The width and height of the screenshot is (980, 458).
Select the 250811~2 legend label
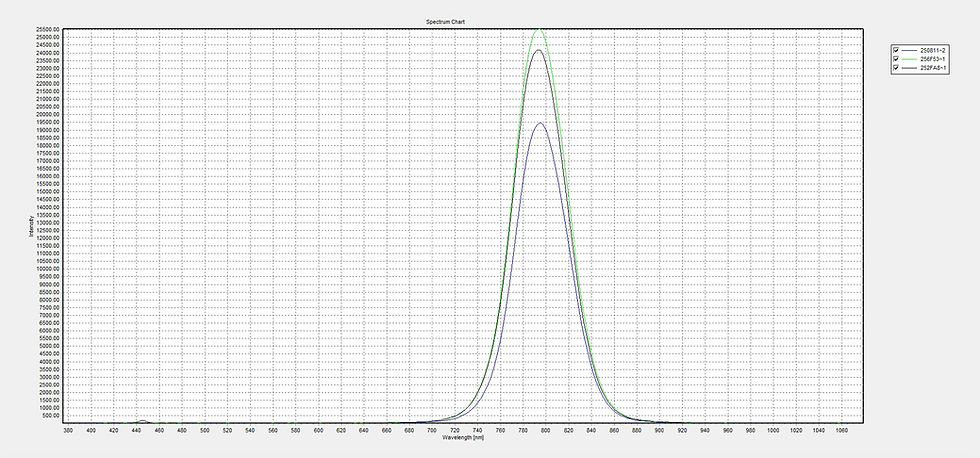[934, 50]
